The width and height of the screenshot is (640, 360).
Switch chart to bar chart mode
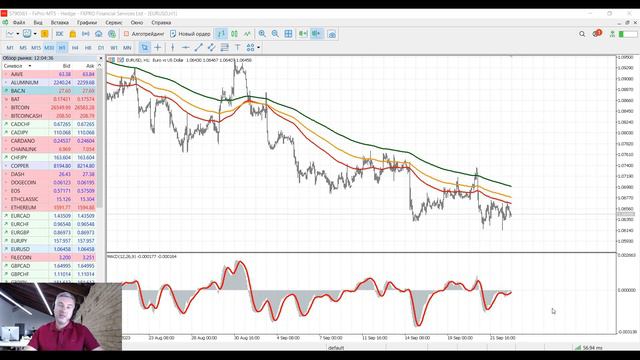click(221, 34)
